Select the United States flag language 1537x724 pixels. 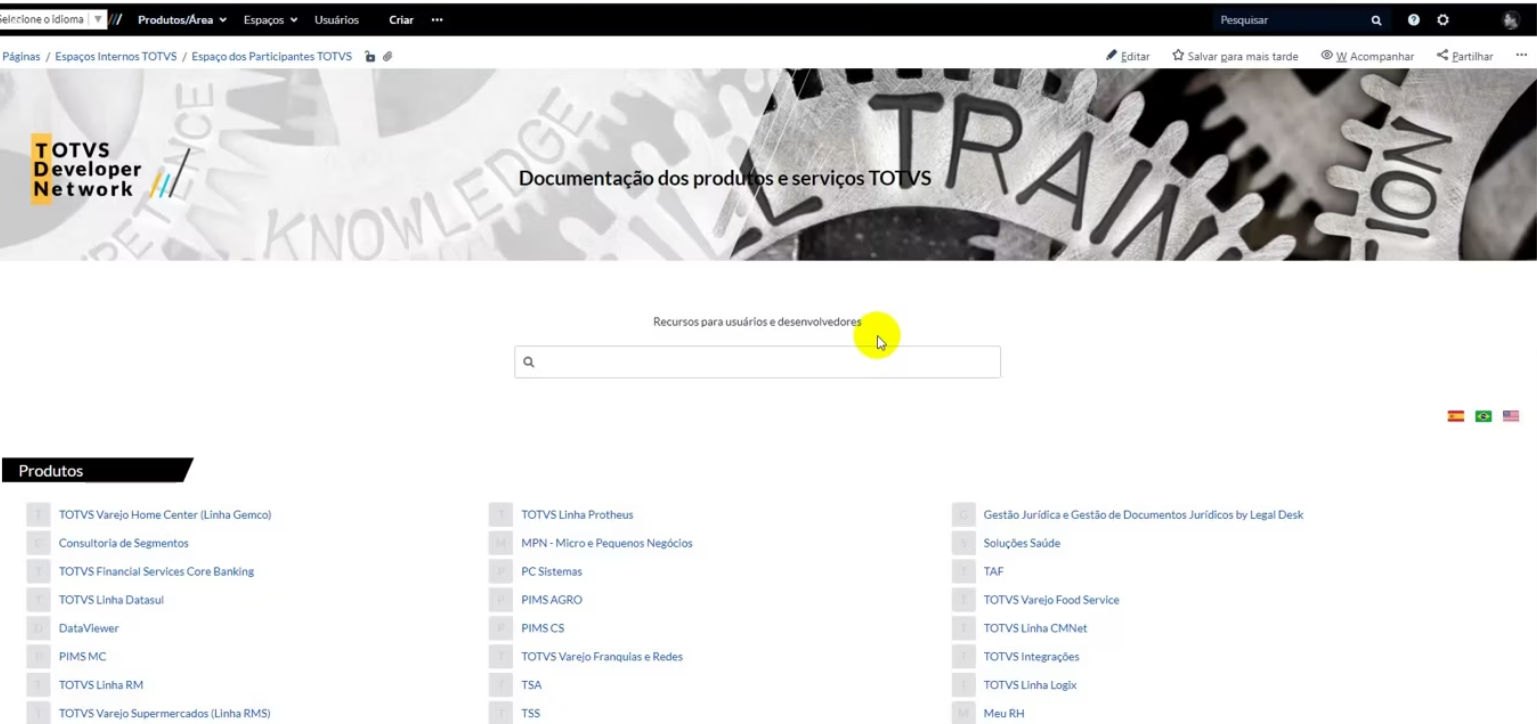tap(1511, 416)
